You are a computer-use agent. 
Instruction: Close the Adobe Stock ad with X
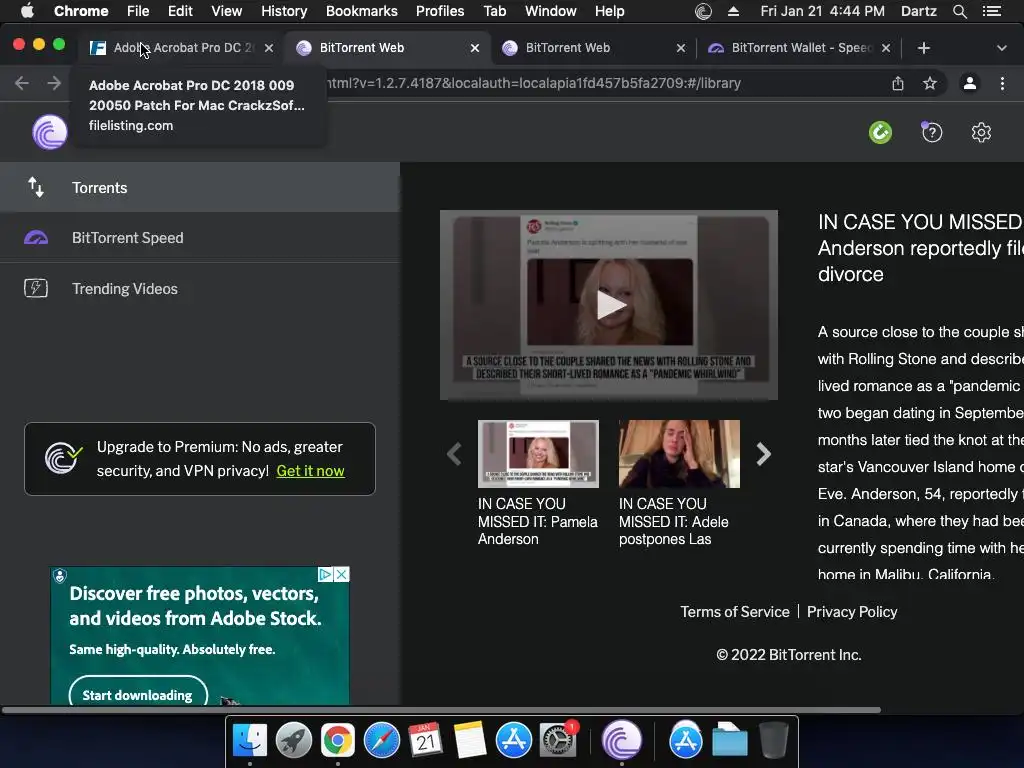tap(342, 574)
